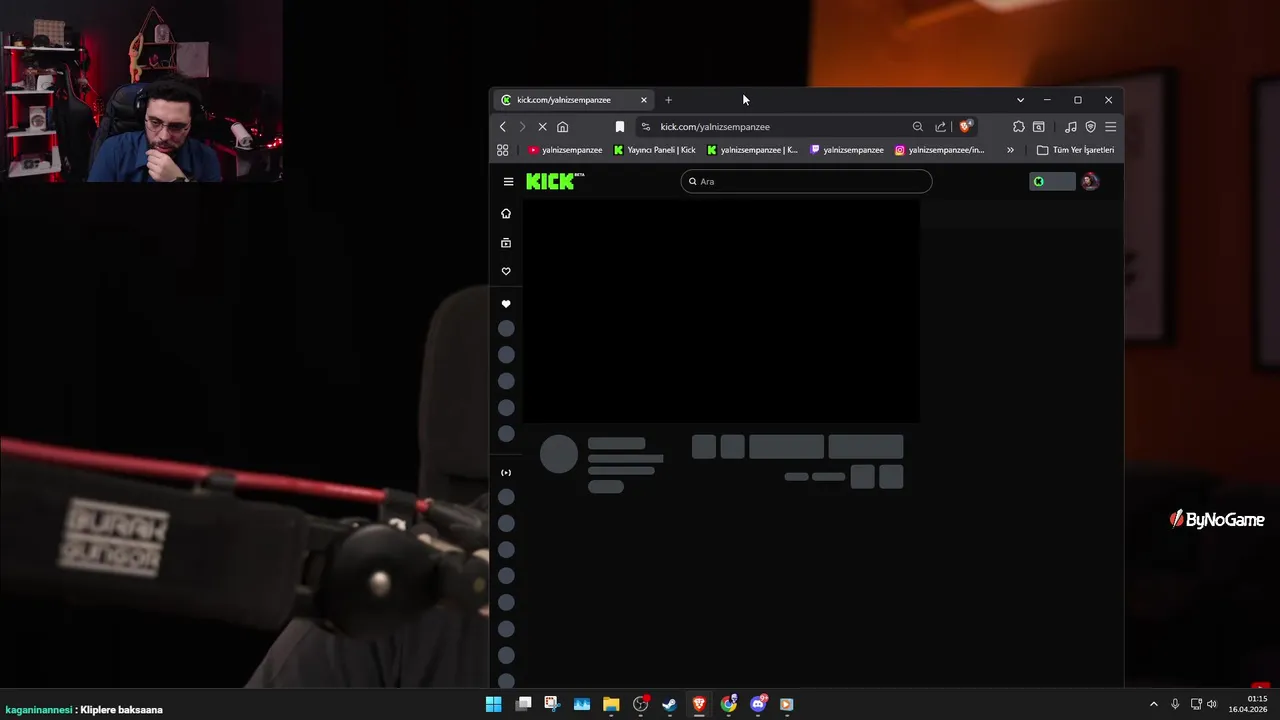This screenshot has height=720, width=1280.
Task: Click the Kick search field labeled Ara
Action: pyautogui.click(x=806, y=181)
